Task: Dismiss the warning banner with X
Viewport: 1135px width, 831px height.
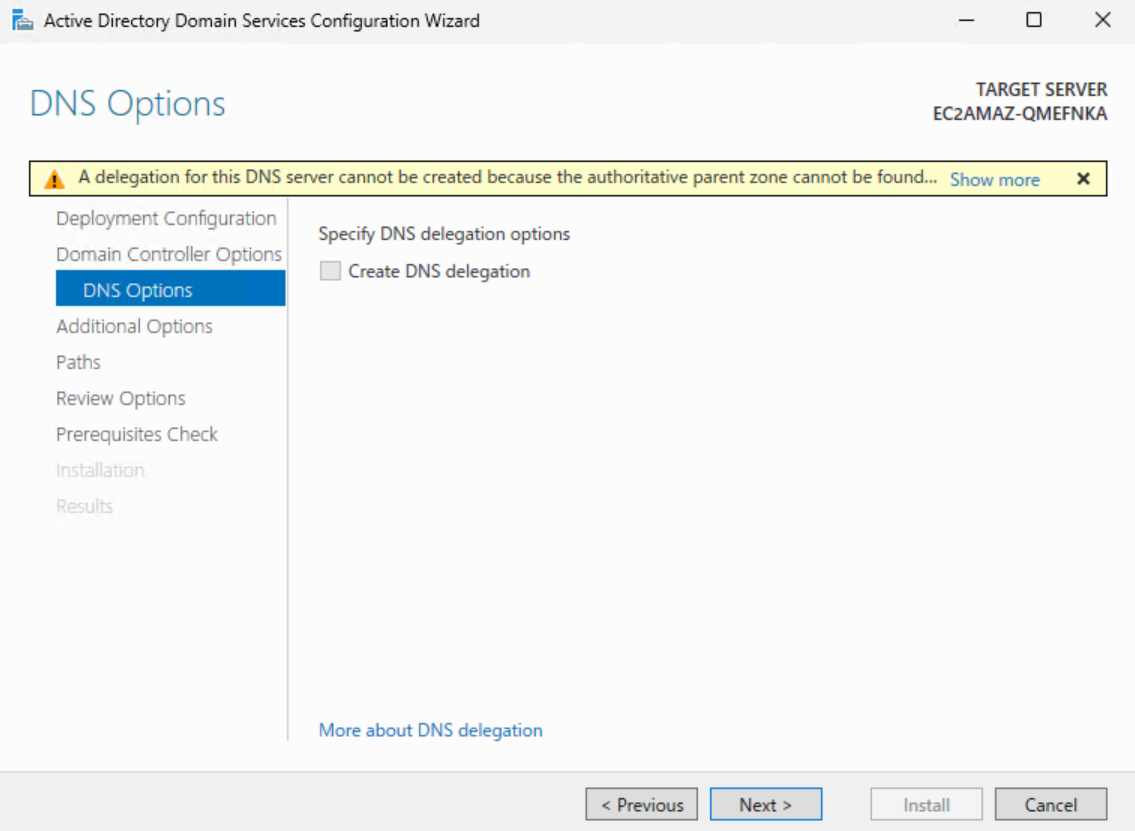Action: pyautogui.click(x=1083, y=179)
